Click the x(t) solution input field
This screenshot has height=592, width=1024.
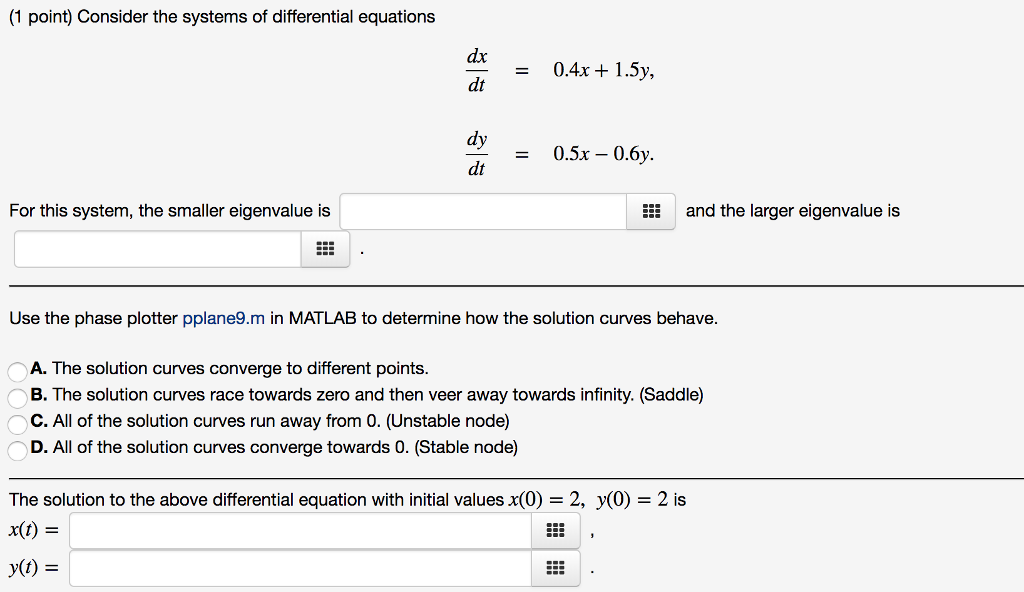300,530
